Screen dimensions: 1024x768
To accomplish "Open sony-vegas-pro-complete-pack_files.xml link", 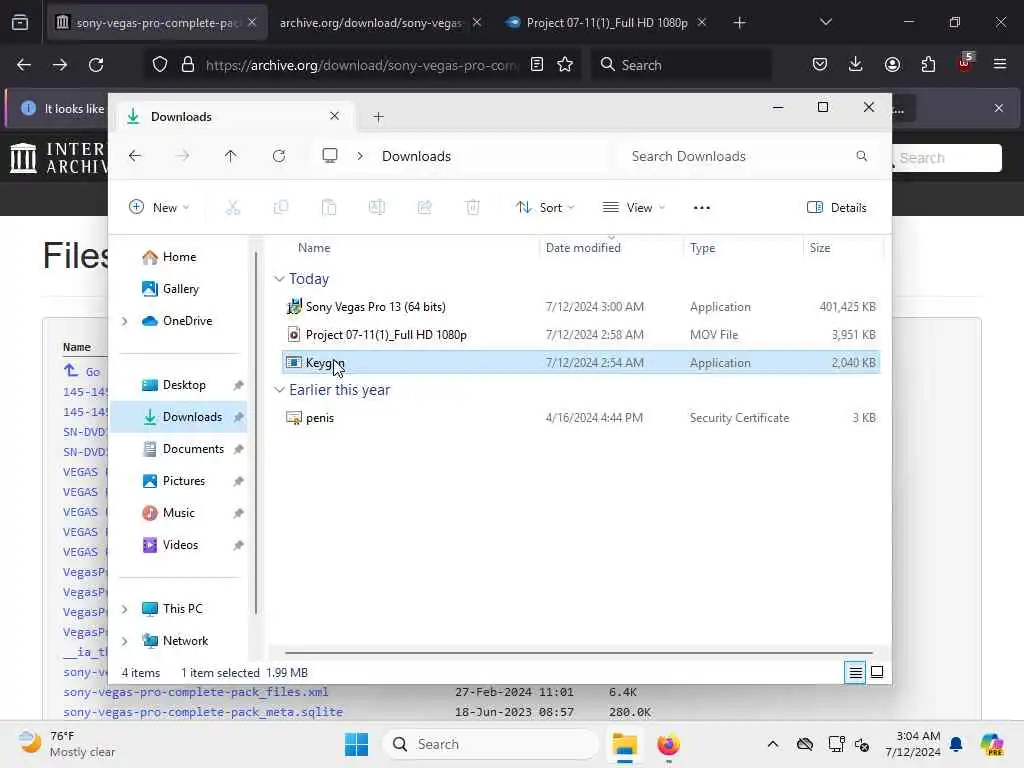I will point(195,692).
